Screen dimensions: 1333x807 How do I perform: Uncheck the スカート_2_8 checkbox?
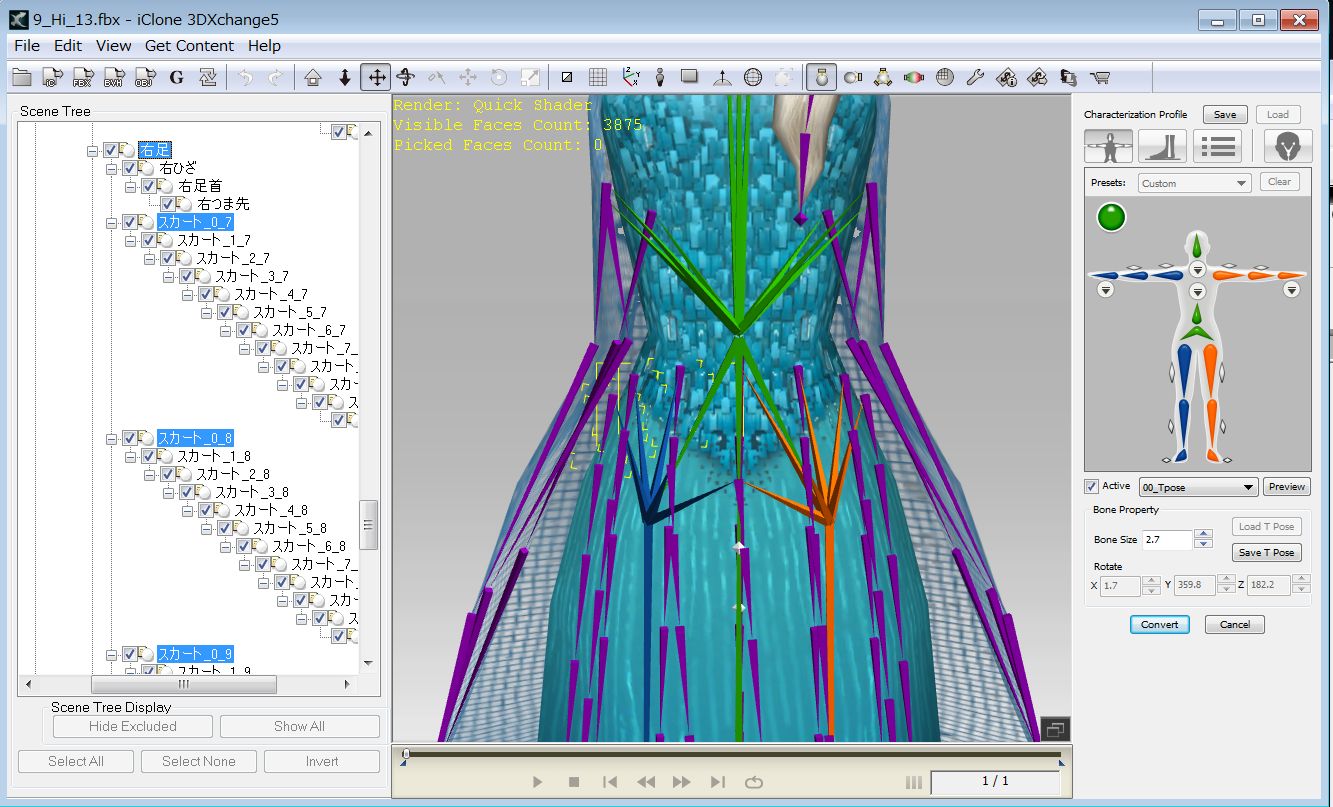[x=168, y=474]
